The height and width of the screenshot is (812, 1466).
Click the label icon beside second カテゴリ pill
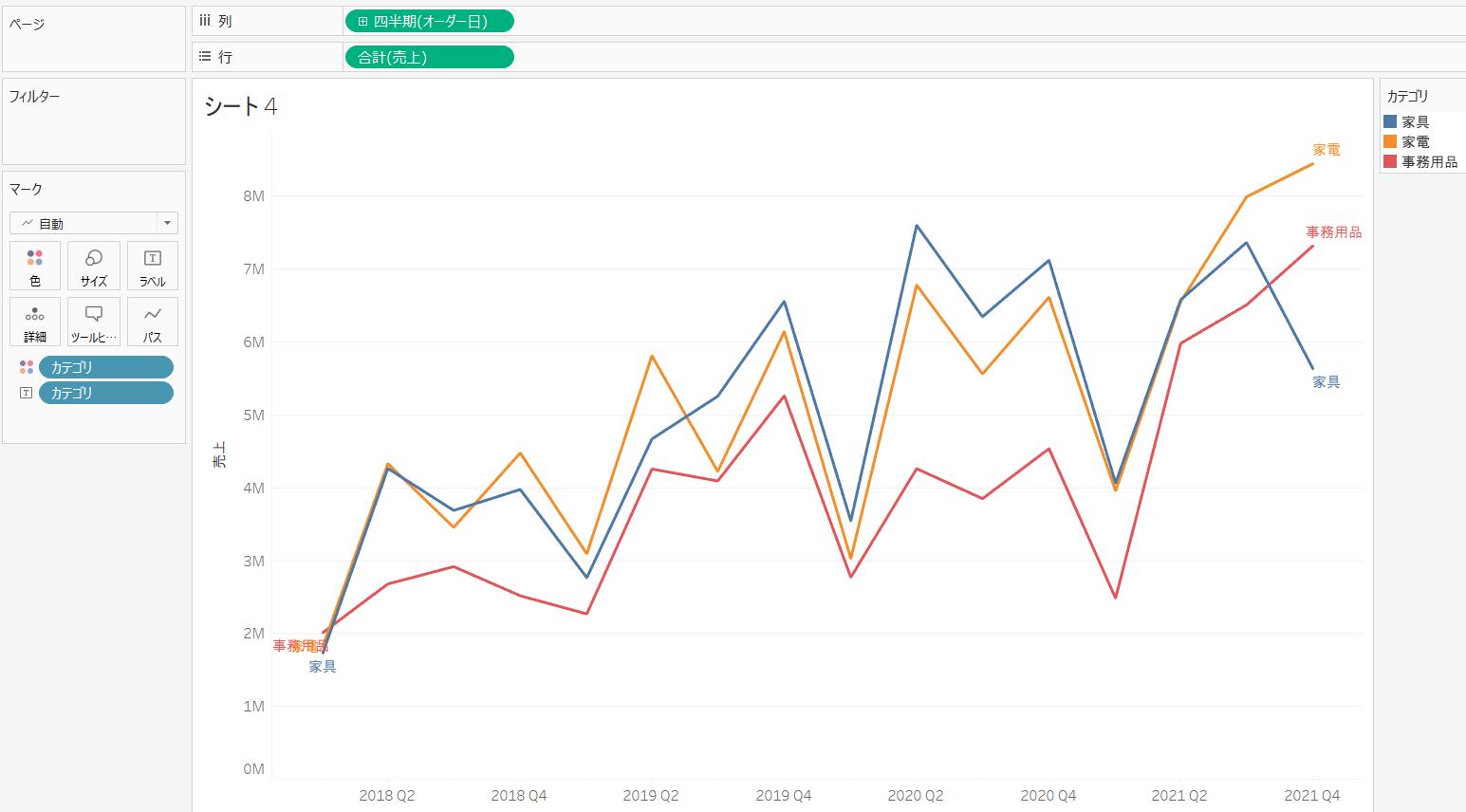[27, 393]
